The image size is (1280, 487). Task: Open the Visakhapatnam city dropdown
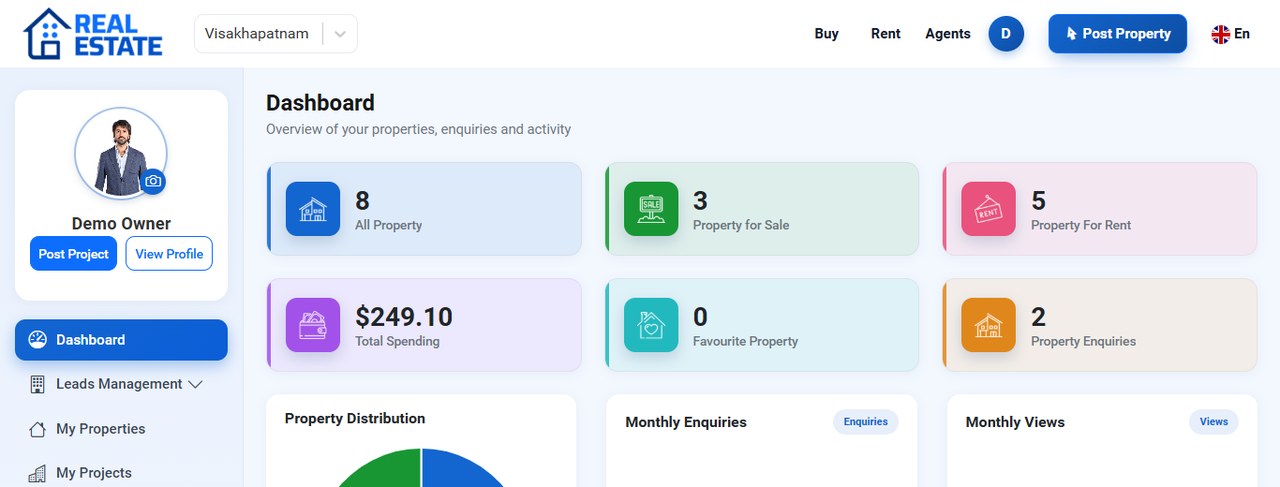click(x=276, y=34)
